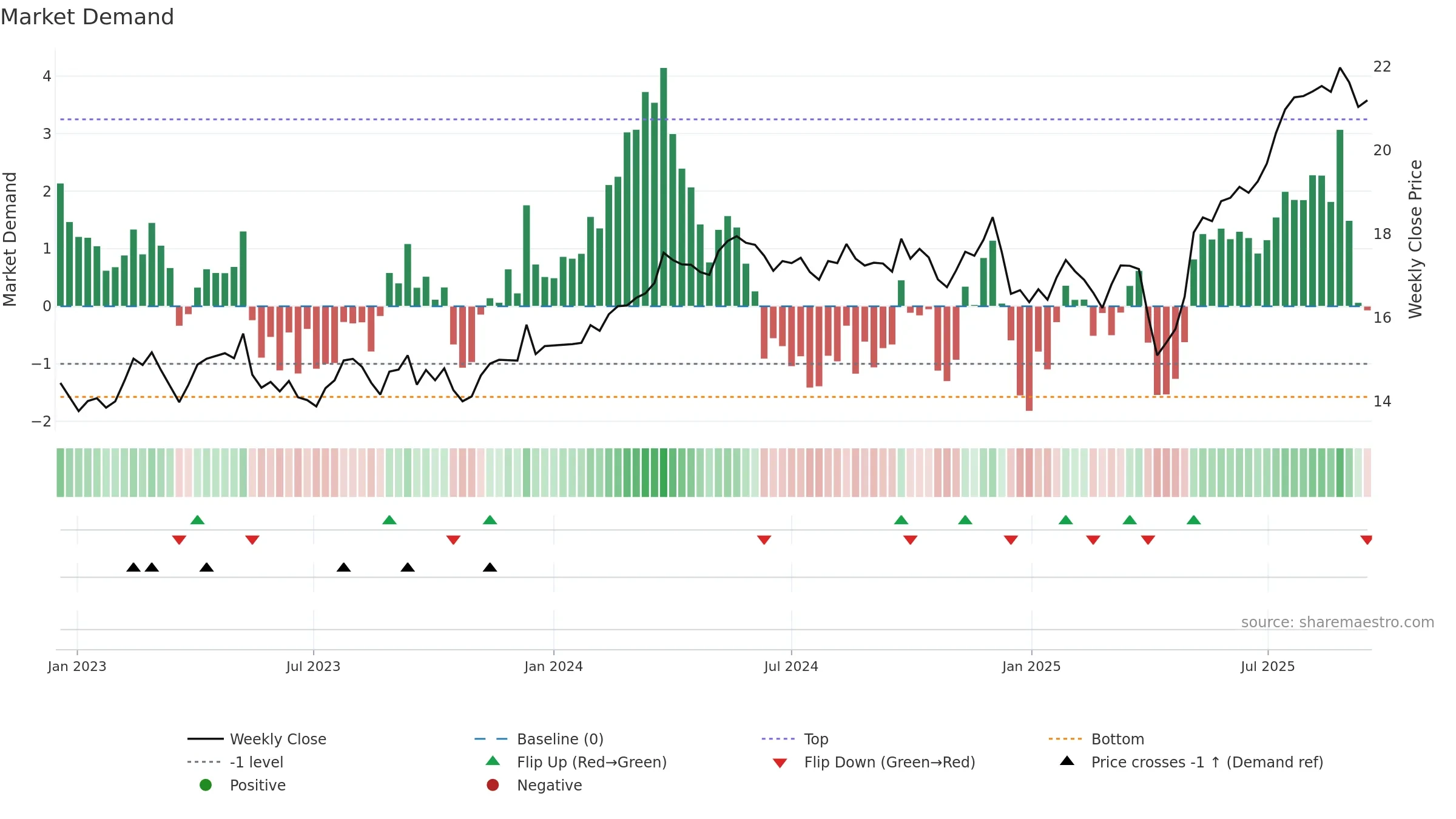
Task: Click the red Flip Down legend triangle
Action: [x=780, y=763]
